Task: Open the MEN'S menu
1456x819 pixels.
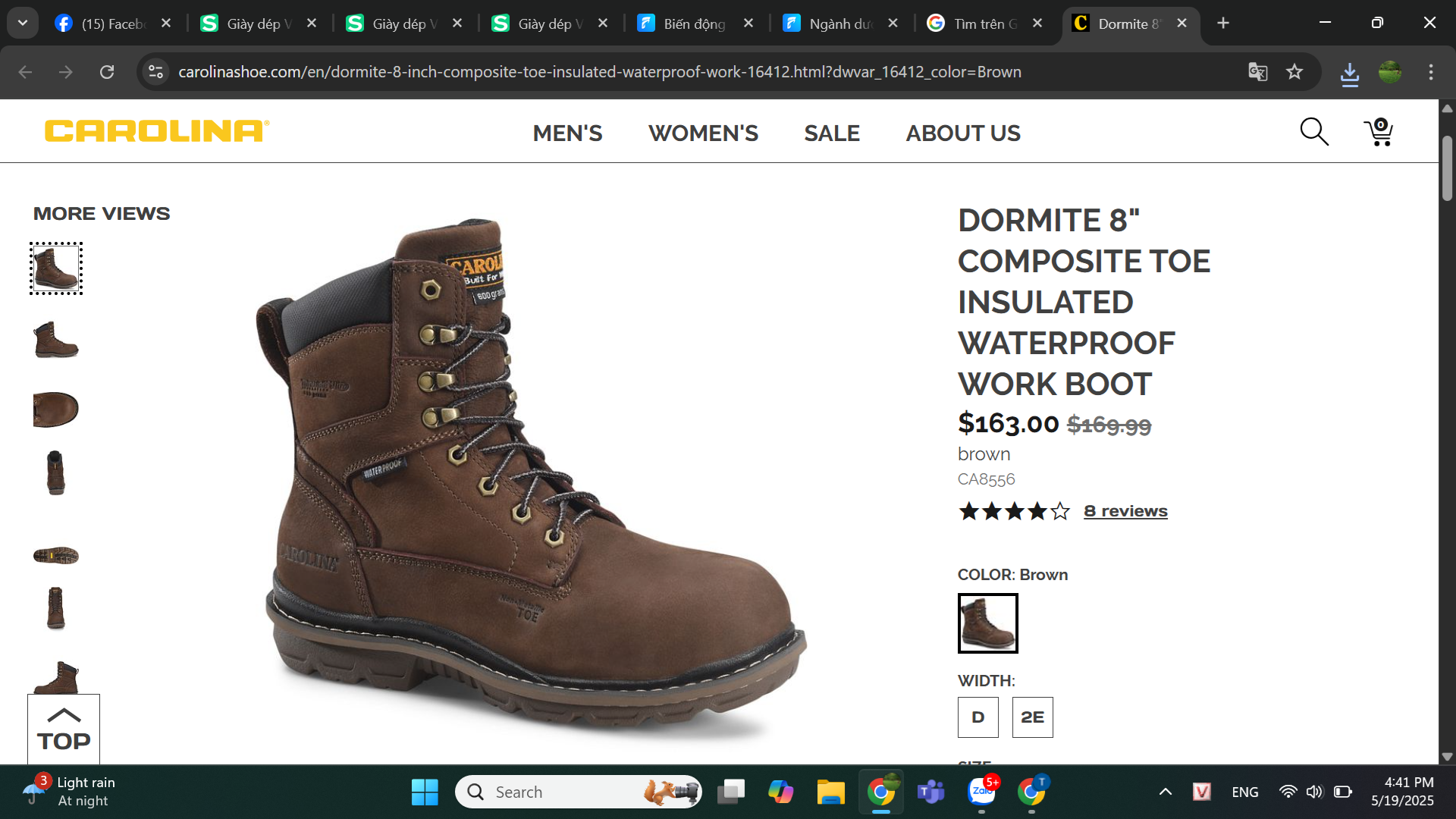Action: click(x=567, y=133)
